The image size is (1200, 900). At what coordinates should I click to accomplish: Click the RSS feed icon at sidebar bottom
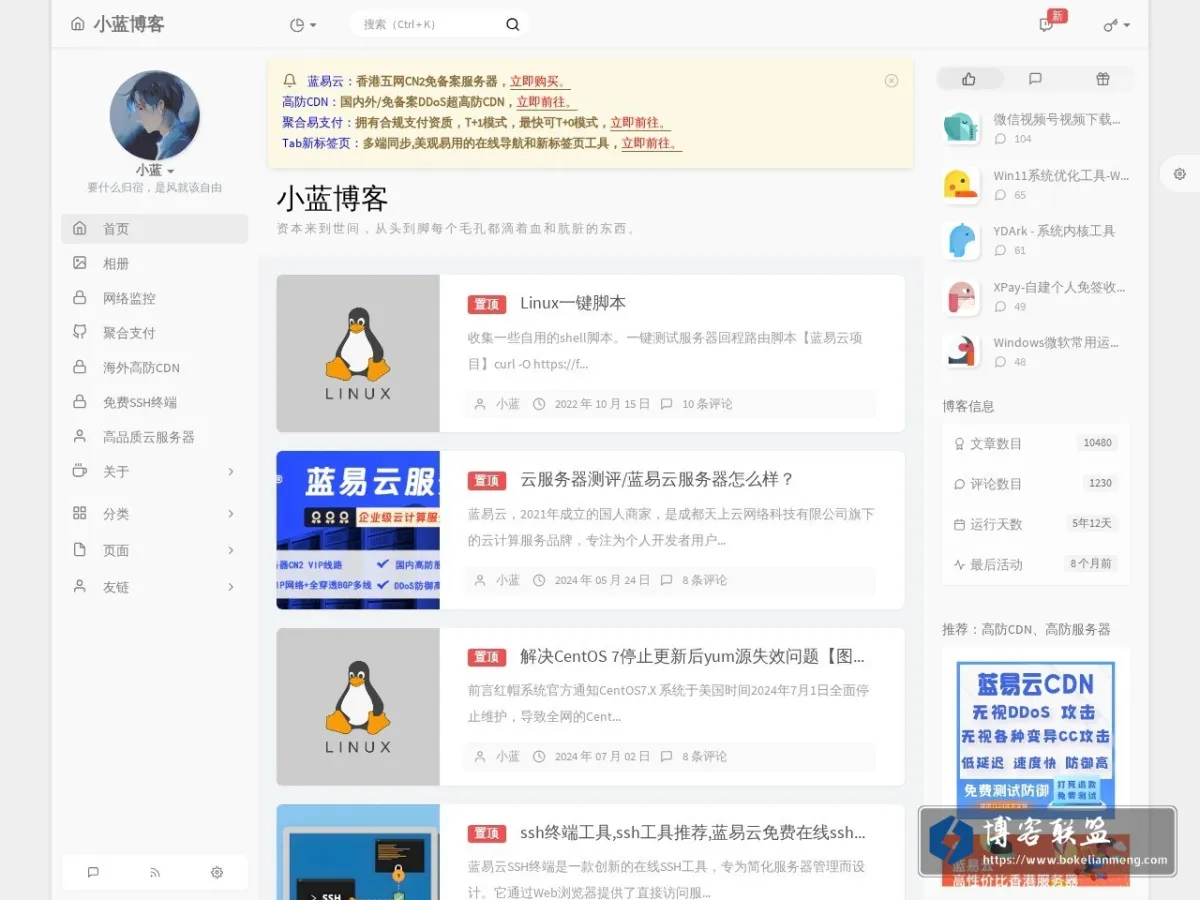click(x=155, y=872)
